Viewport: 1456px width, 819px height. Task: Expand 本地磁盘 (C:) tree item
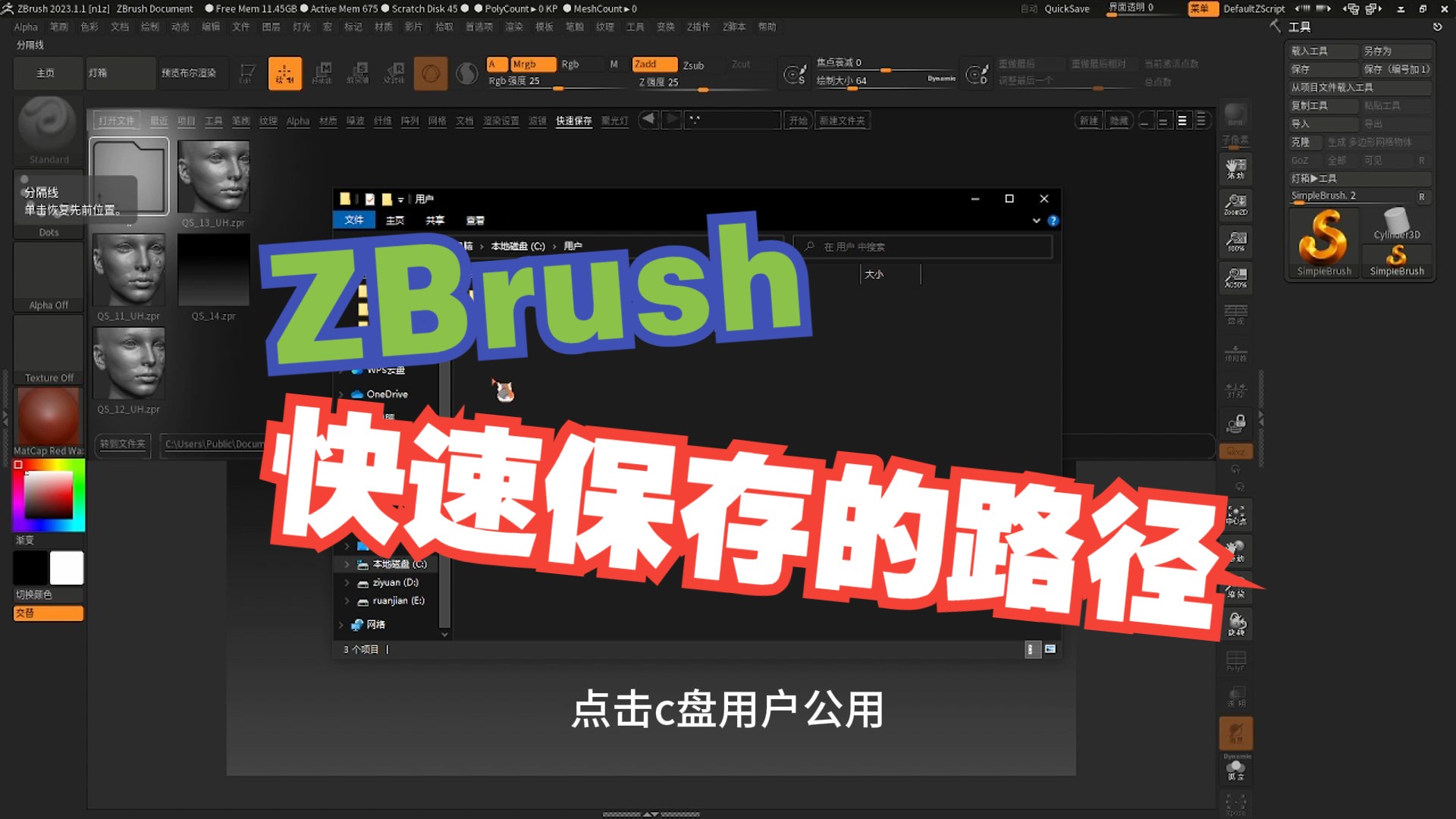pos(347,563)
